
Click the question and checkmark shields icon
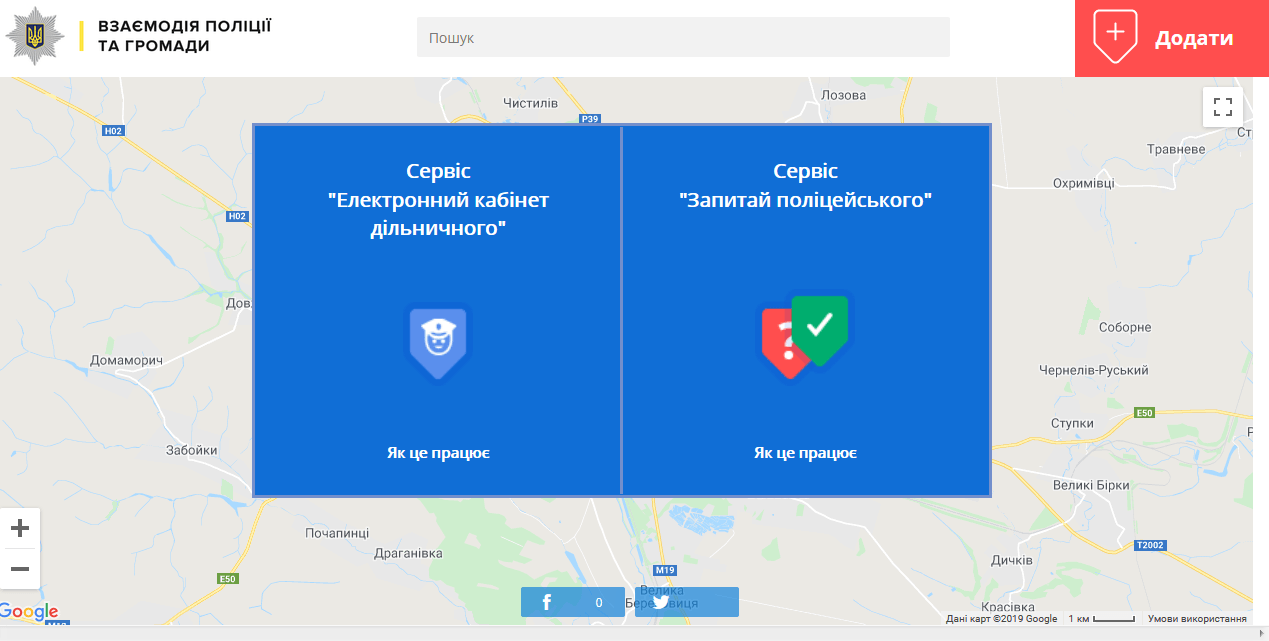tap(804, 335)
